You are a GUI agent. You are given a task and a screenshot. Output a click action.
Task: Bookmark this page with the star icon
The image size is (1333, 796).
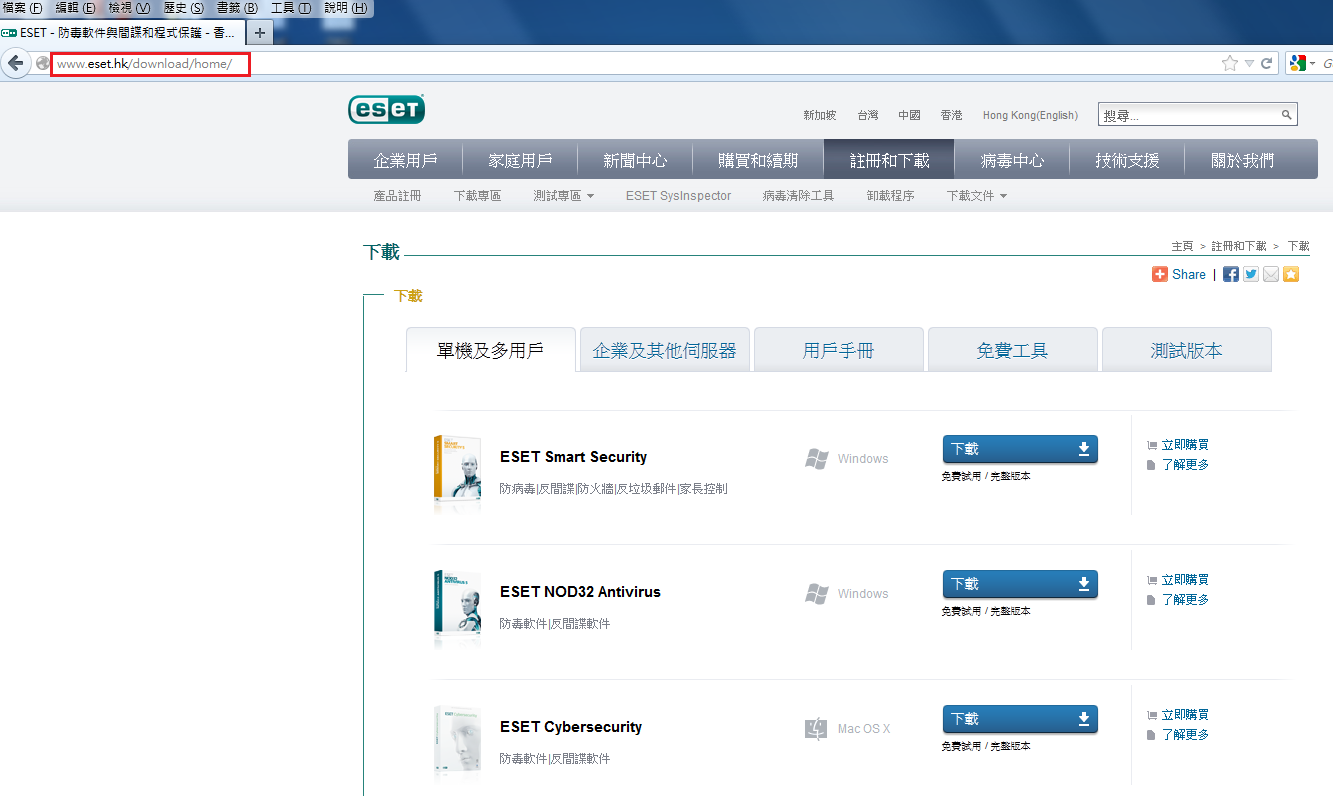[x=1229, y=63]
